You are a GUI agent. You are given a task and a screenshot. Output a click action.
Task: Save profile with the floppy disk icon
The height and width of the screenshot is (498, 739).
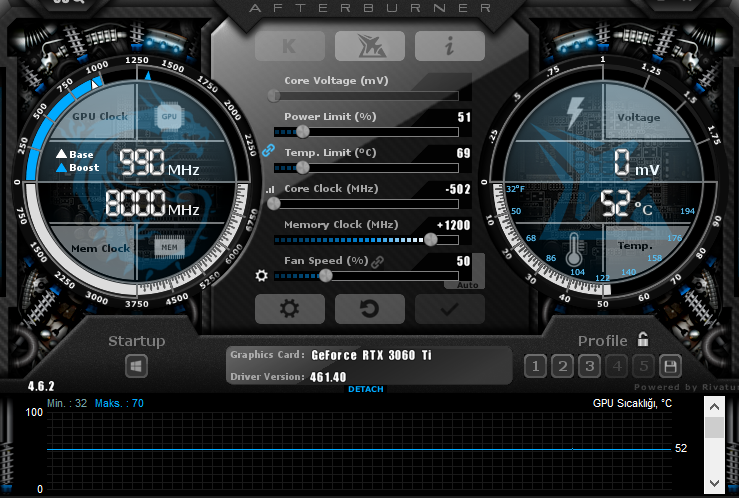tap(670, 366)
